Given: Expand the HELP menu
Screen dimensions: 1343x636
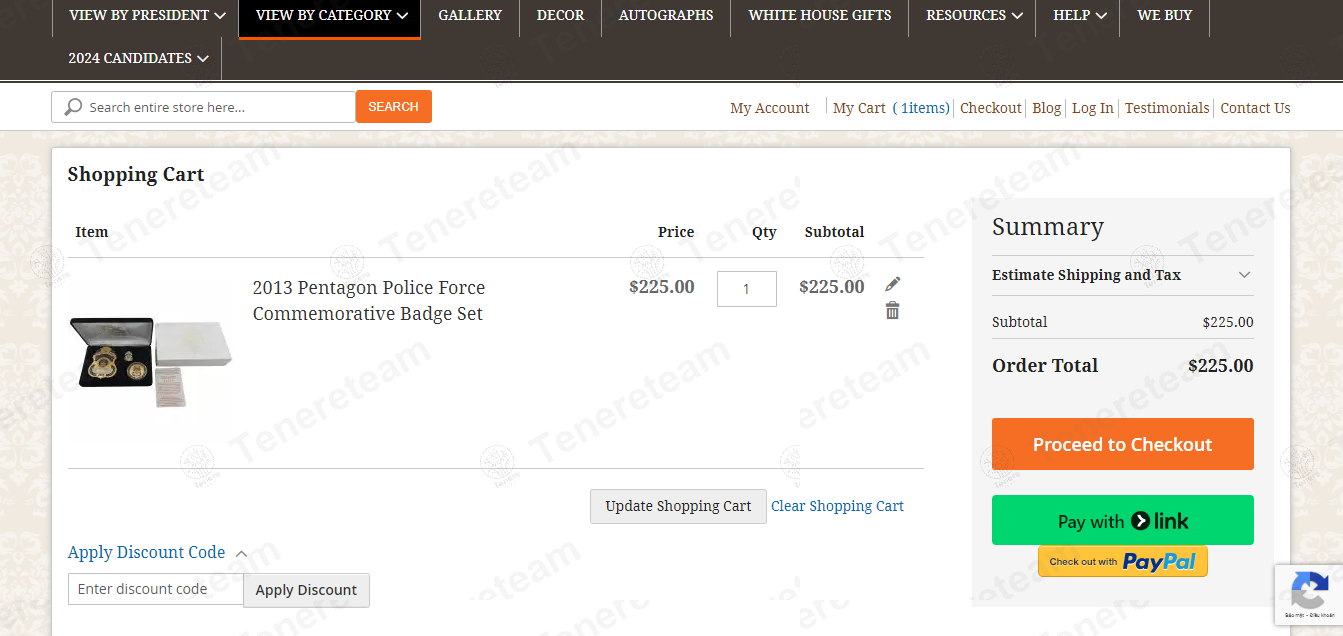Looking at the screenshot, I should pos(1078,15).
